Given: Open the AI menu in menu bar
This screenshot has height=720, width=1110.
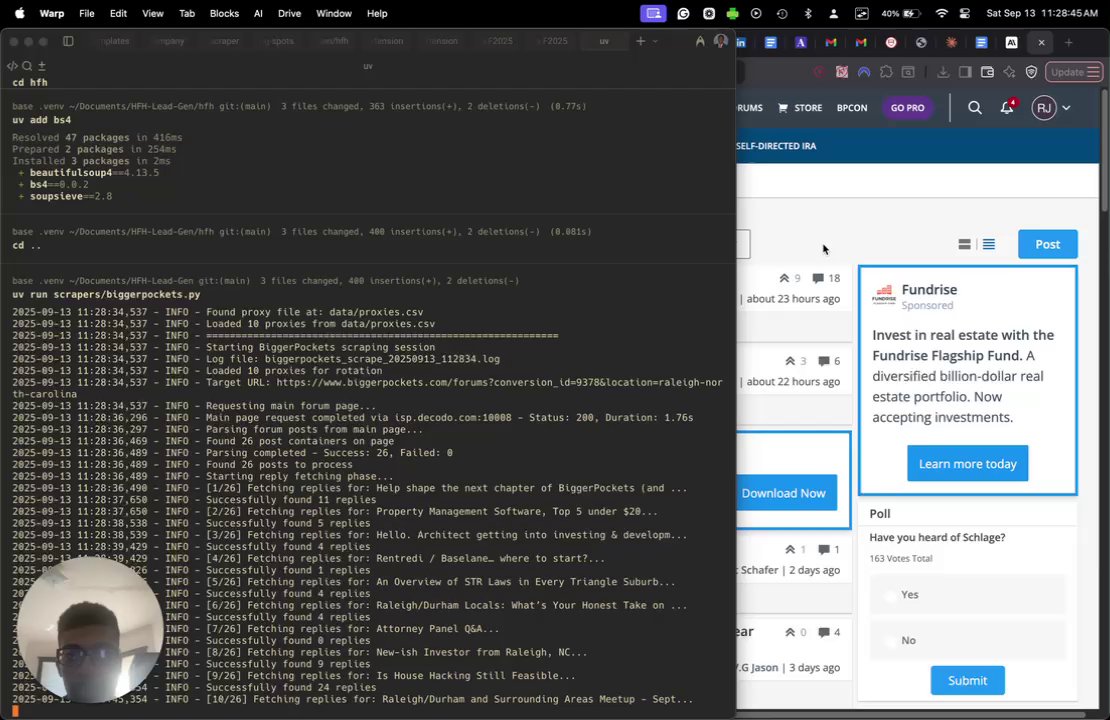Looking at the screenshot, I should (x=258, y=13).
